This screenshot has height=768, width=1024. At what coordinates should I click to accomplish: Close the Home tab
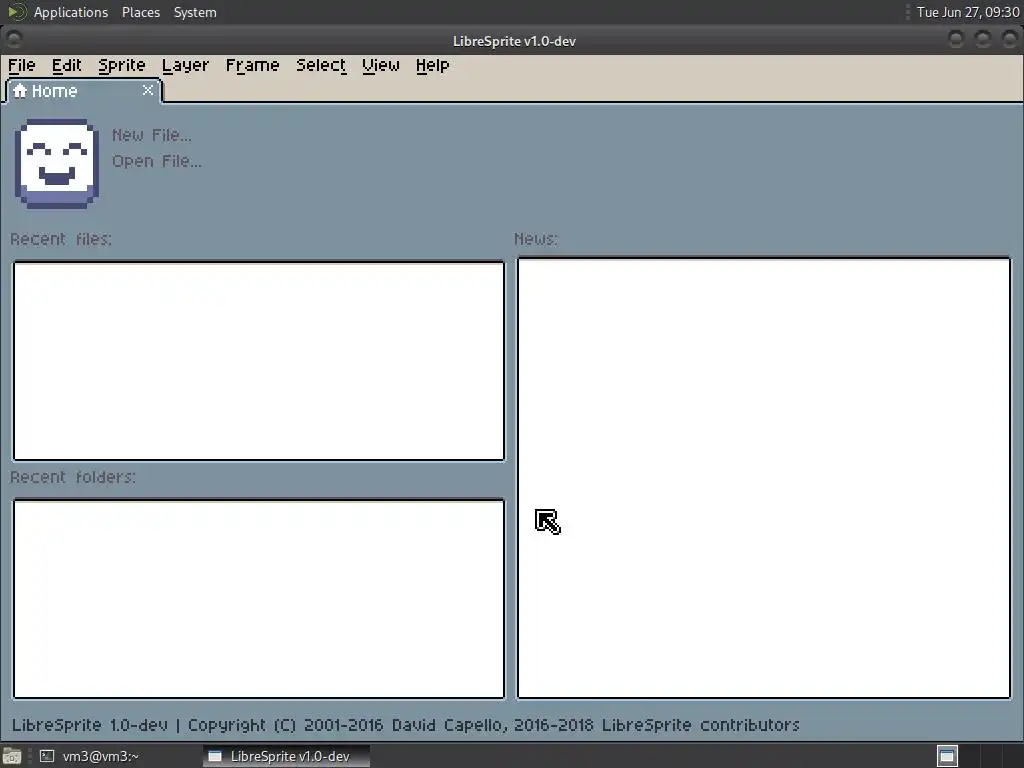148,90
